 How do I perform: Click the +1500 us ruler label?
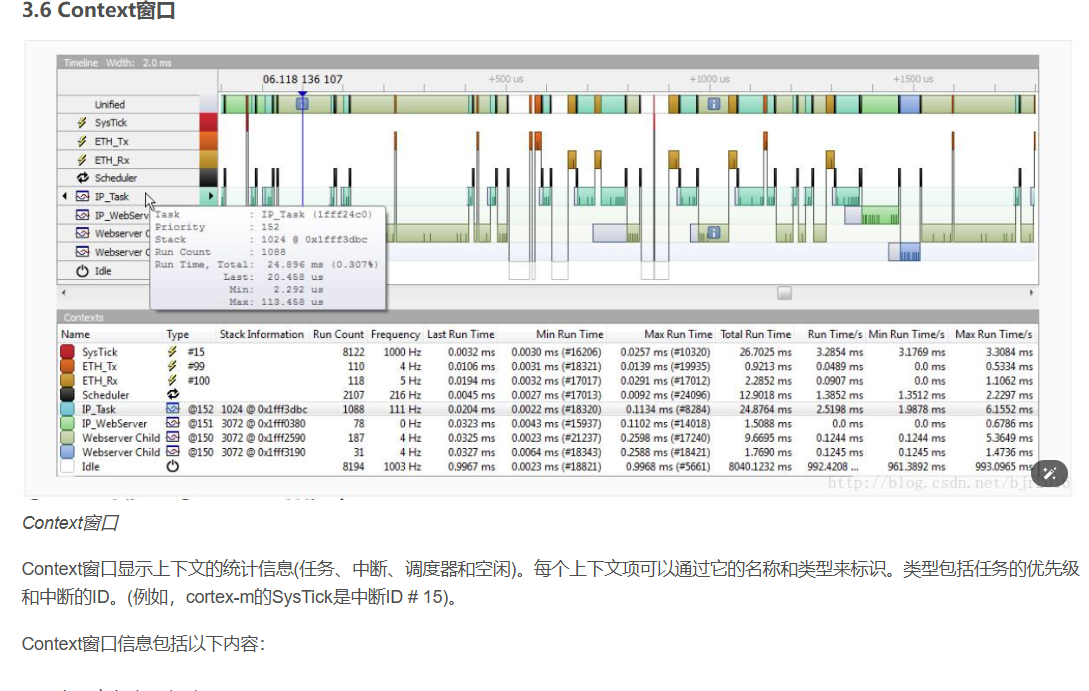coord(913,79)
